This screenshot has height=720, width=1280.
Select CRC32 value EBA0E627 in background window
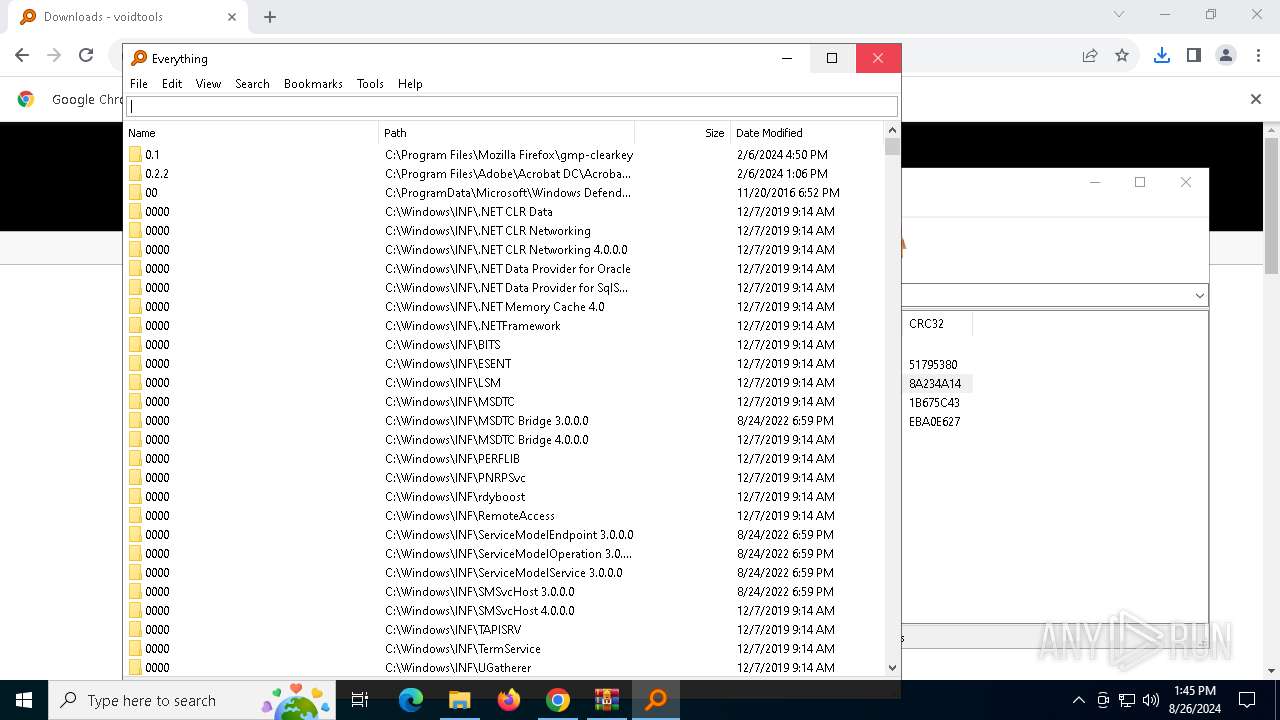[934, 422]
